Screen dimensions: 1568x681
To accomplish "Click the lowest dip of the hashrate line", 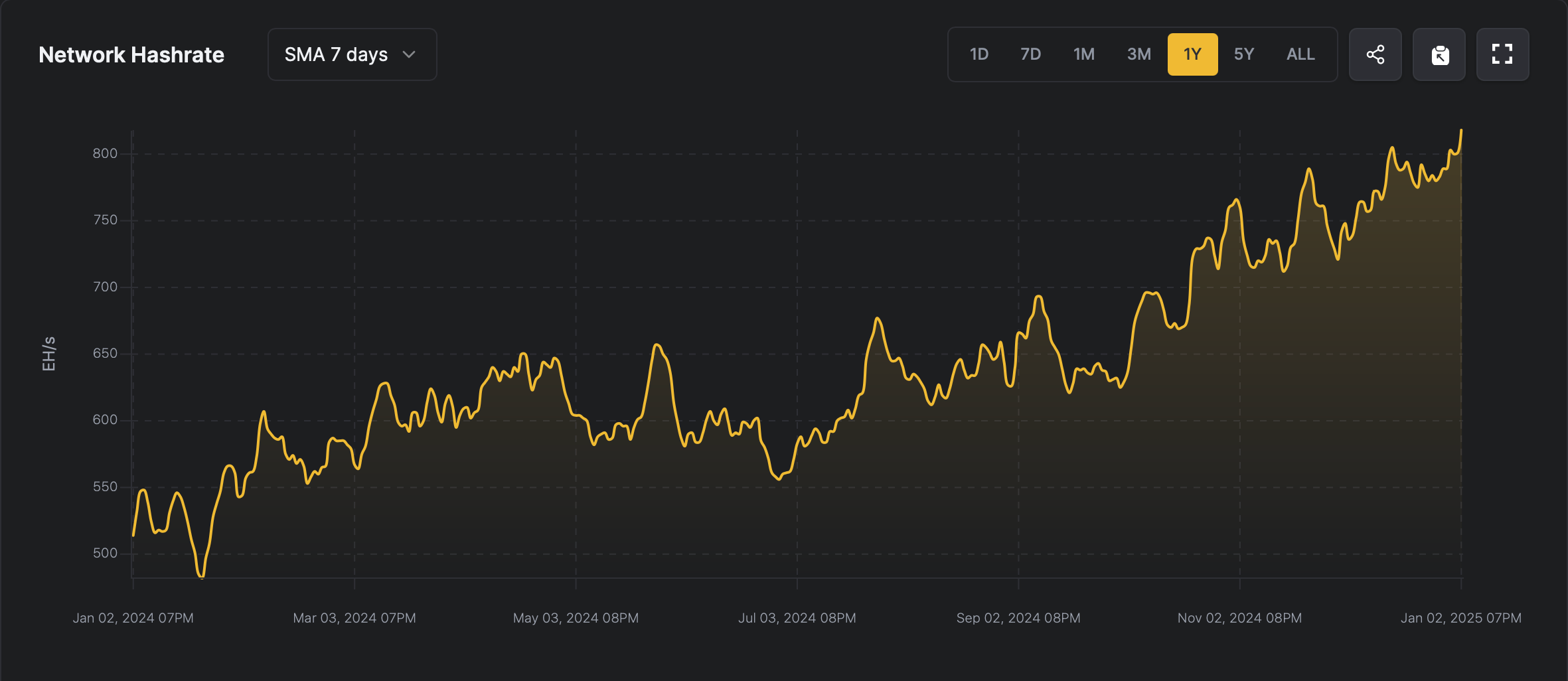I will [202, 576].
